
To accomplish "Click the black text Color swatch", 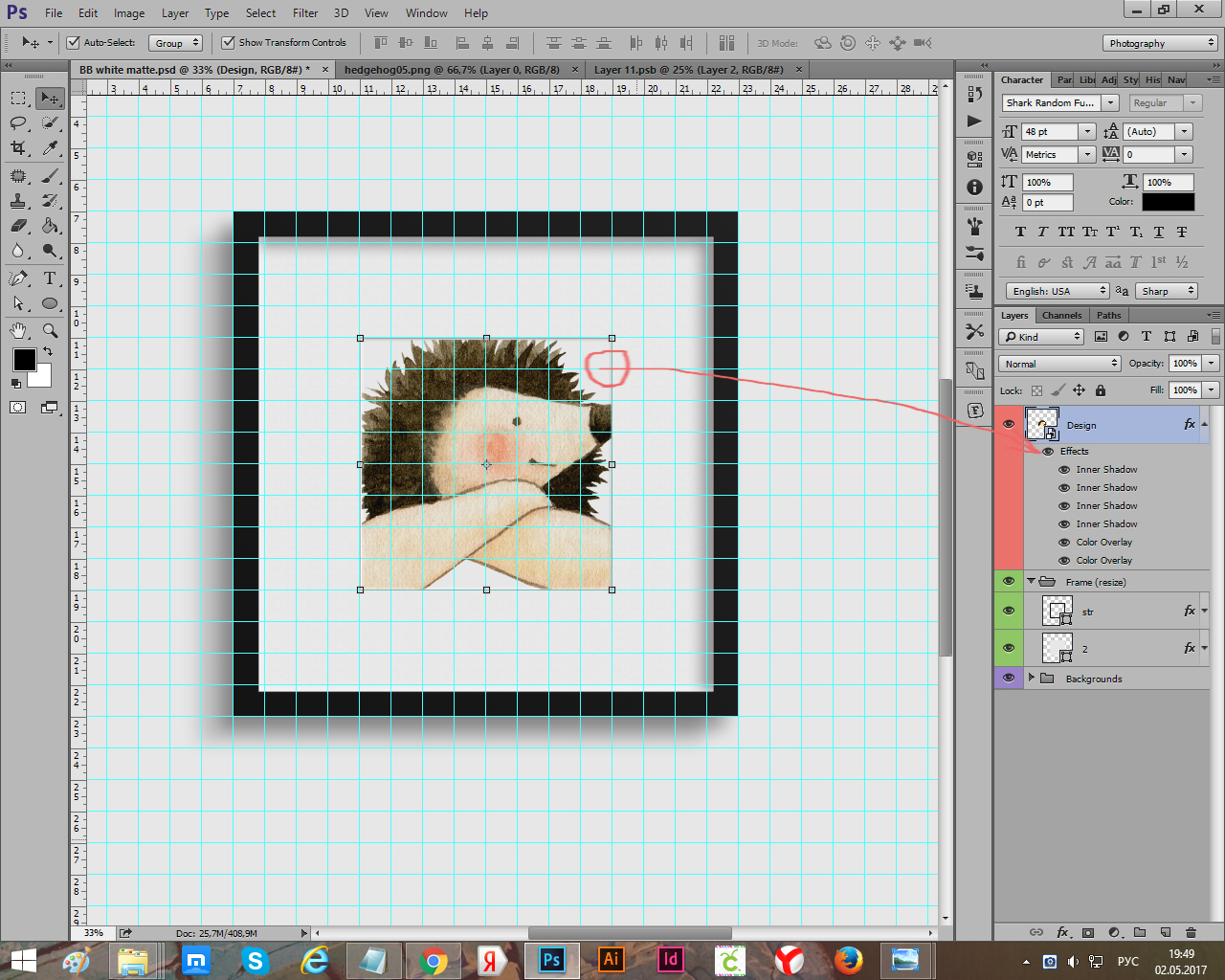I will (1168, 202).
